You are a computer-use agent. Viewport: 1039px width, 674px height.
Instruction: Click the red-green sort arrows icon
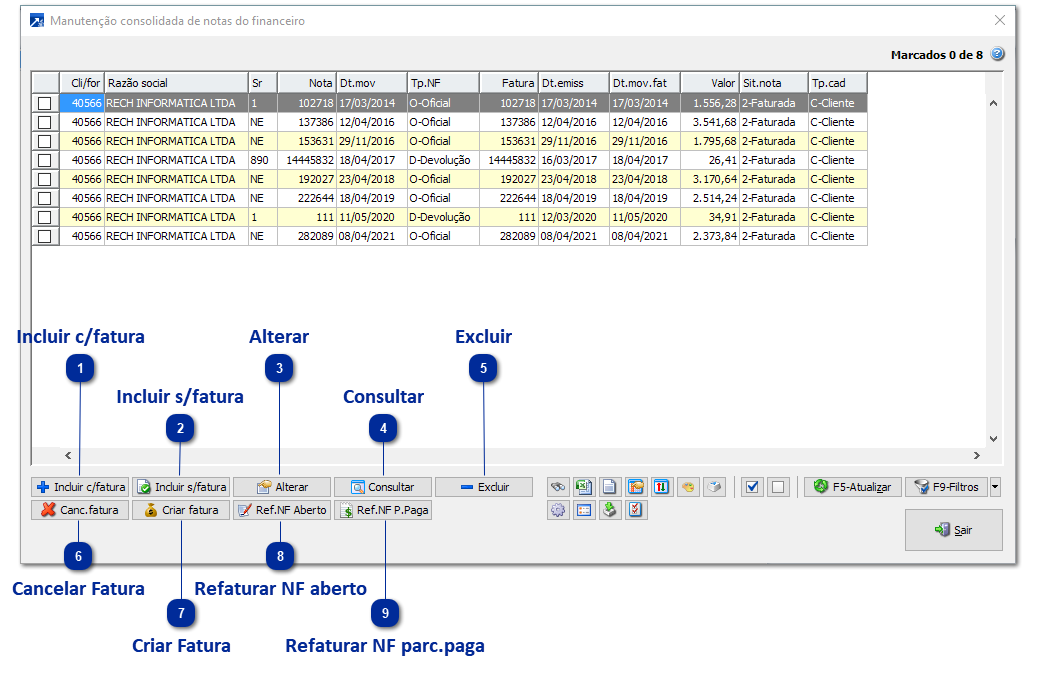click(661, 487)
